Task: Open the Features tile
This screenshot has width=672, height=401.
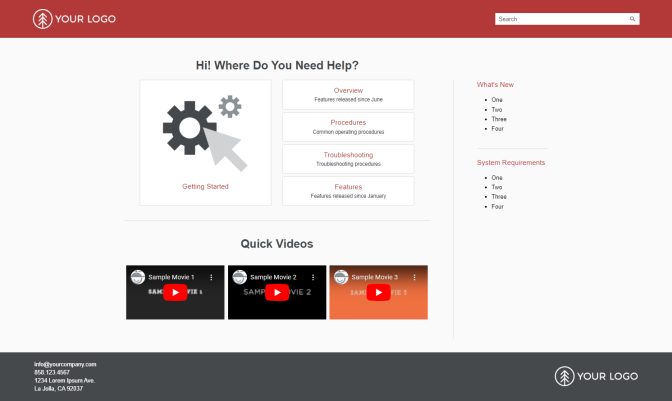Action: (x=348, y=190)
